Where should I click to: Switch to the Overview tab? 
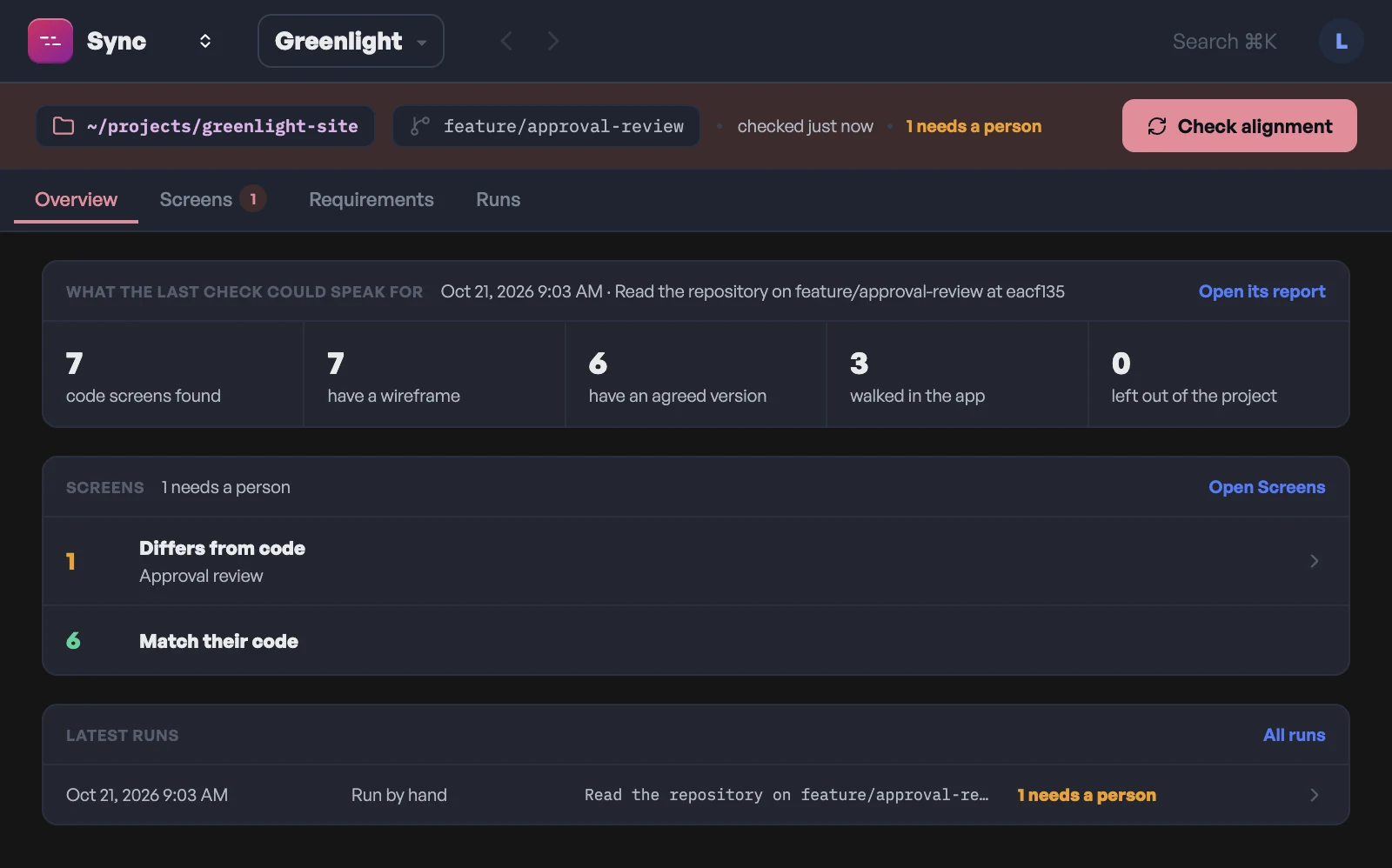coord(76,199)
